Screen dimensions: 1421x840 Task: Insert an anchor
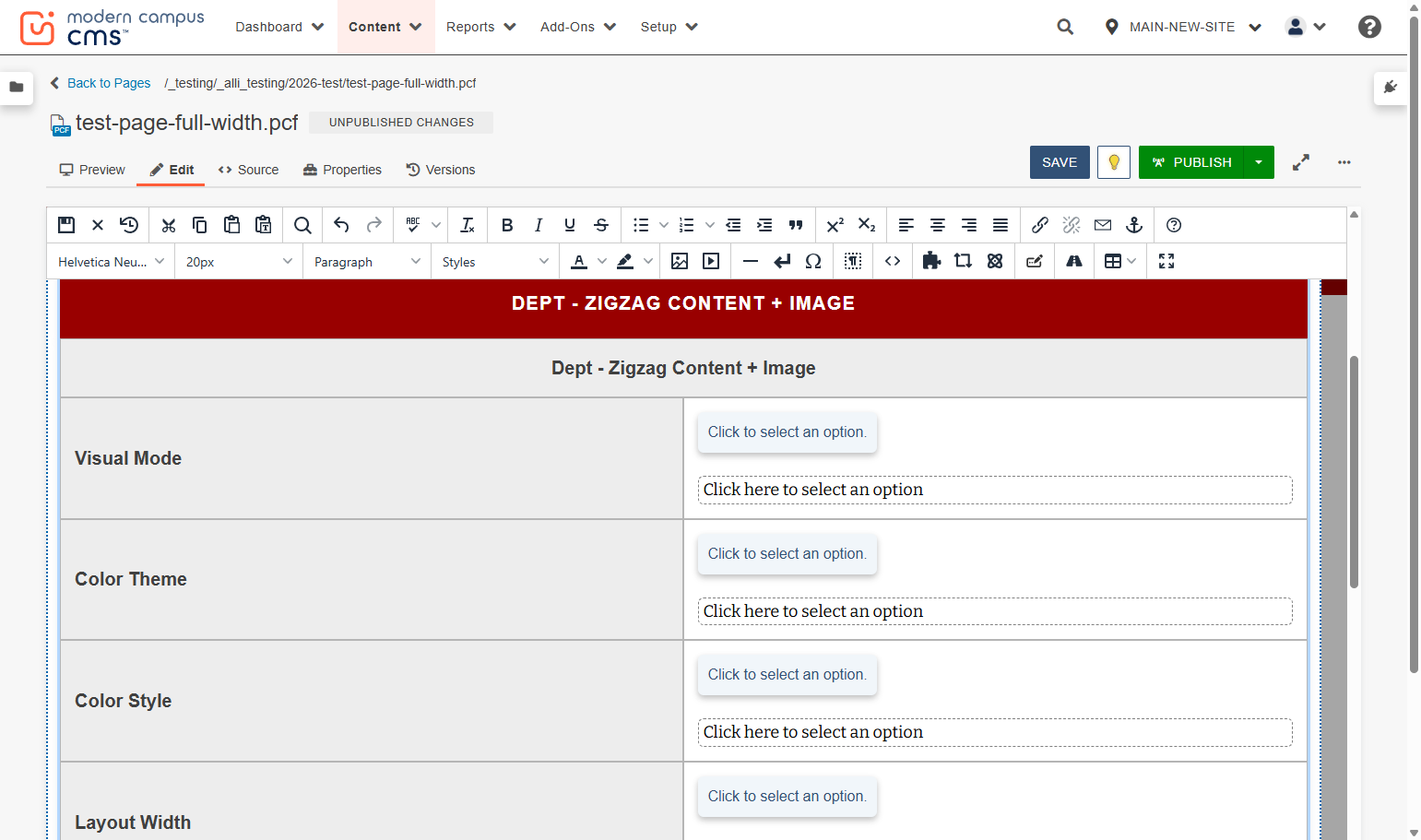tap(1134, 225)
